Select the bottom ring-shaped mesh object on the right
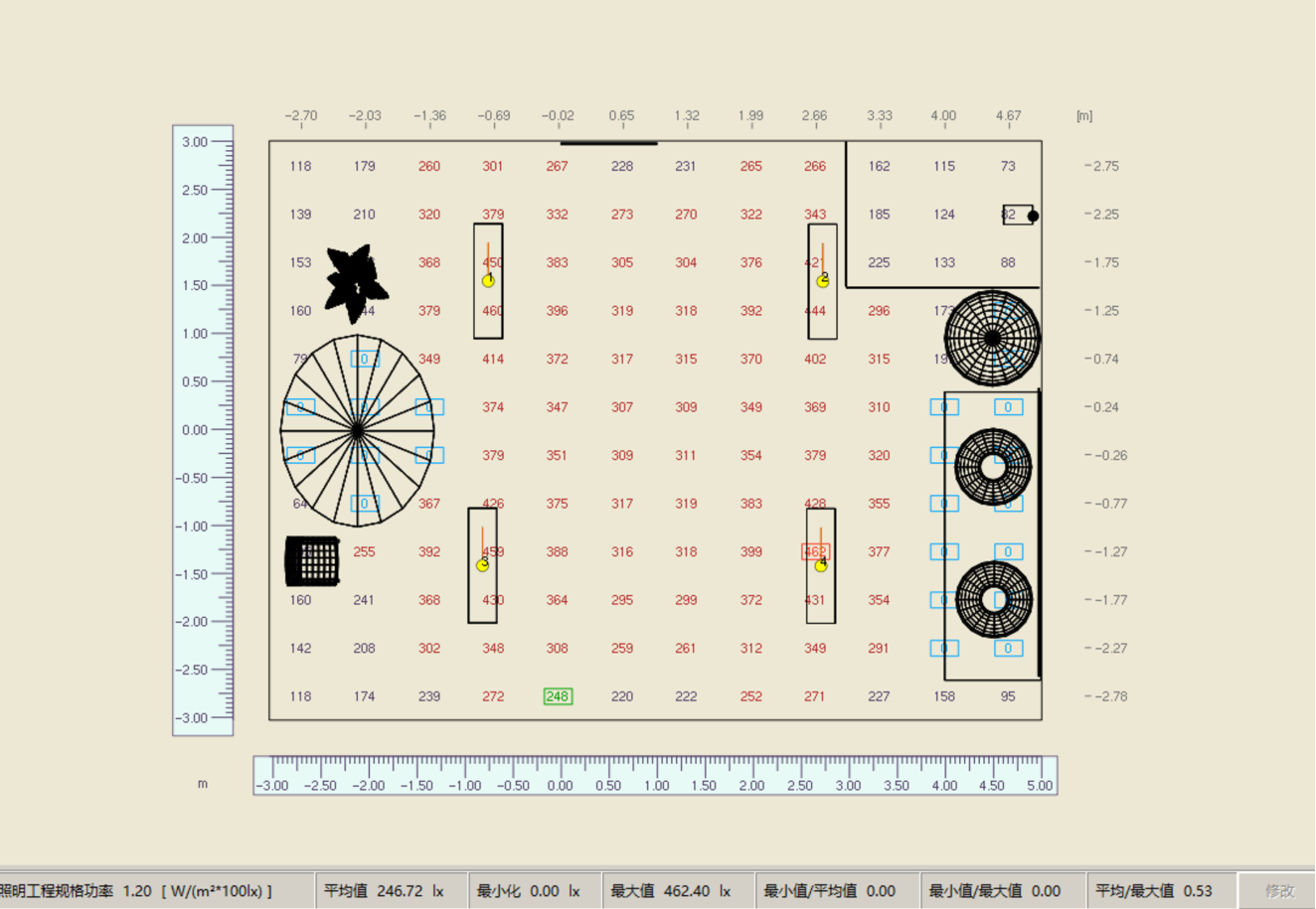The image size is (1316, 909). [x=993, y=599]
